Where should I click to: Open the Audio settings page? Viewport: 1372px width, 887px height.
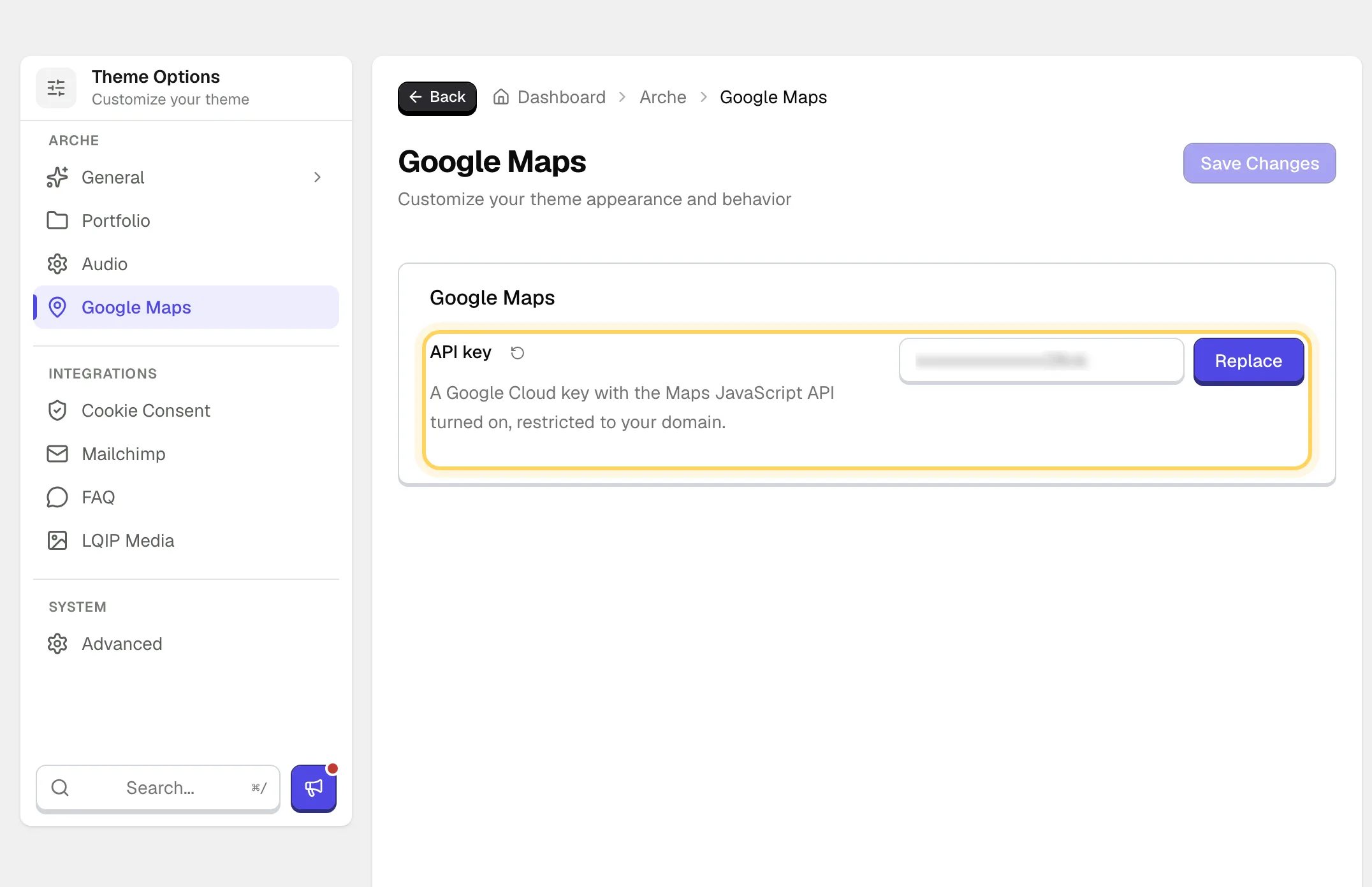point(186,264)
